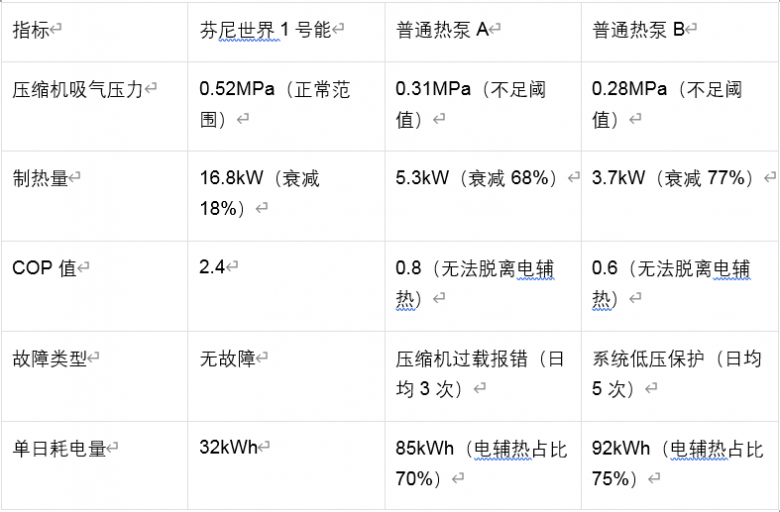Click the COP 值 row label

(44, 268)
